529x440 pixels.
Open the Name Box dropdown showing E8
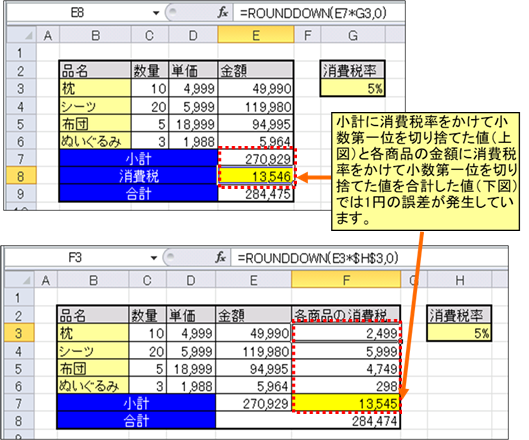point(156,13)
